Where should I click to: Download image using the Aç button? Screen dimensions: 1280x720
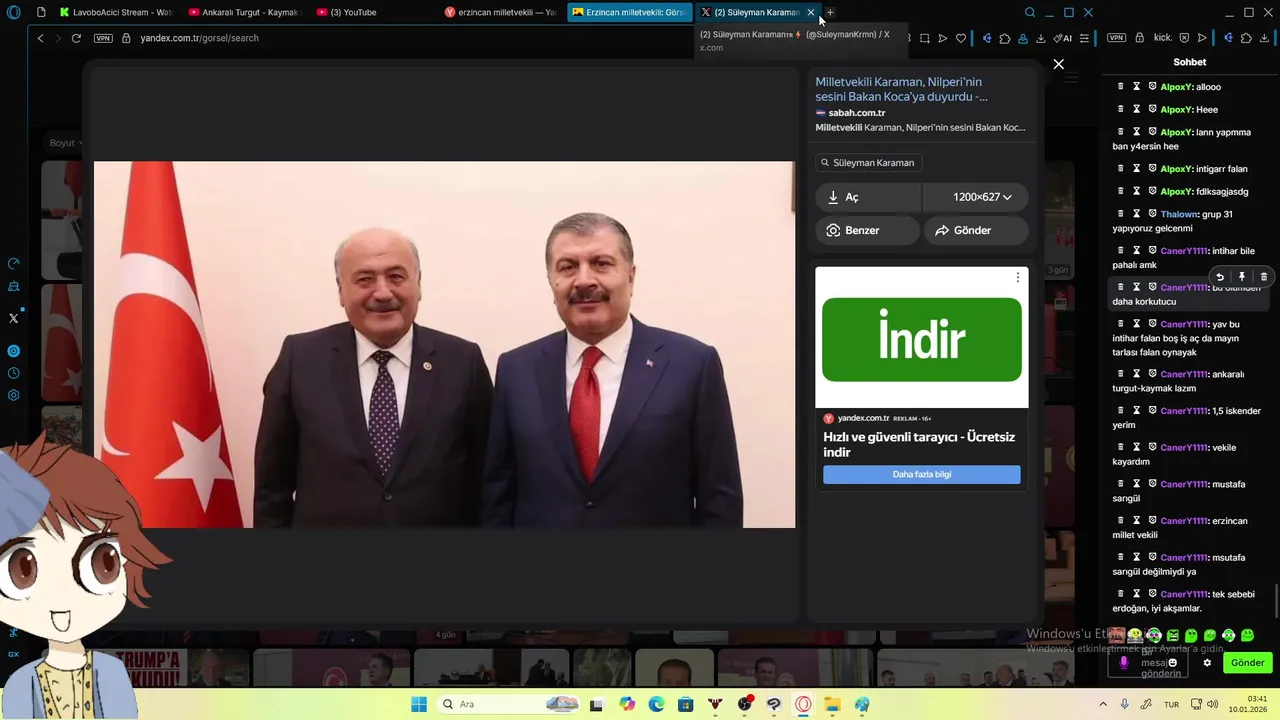pyautogui.click(x=868, y=197)
